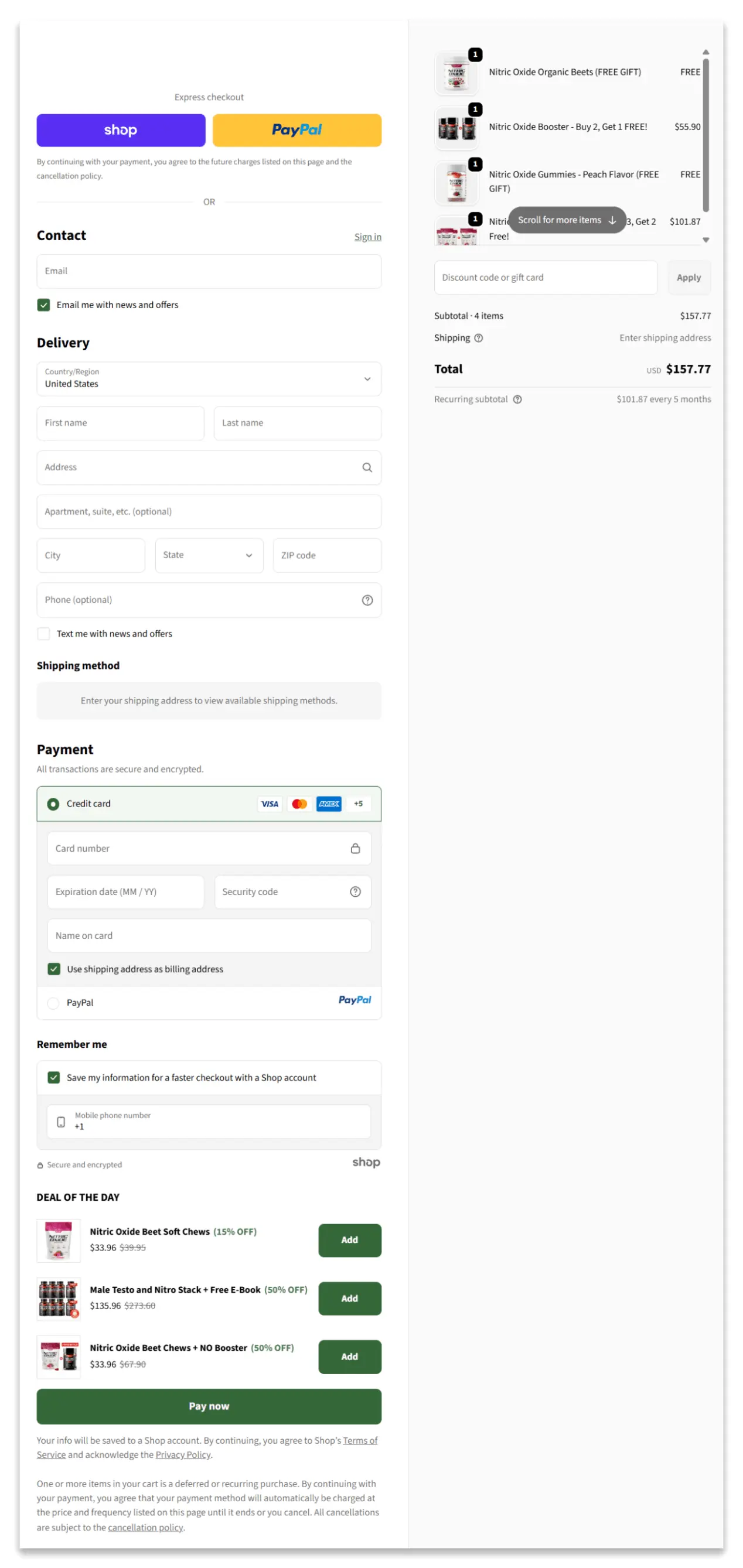Screen dimensions: 743x1568
Task: Click the First name field
Action: pos(121,423)
